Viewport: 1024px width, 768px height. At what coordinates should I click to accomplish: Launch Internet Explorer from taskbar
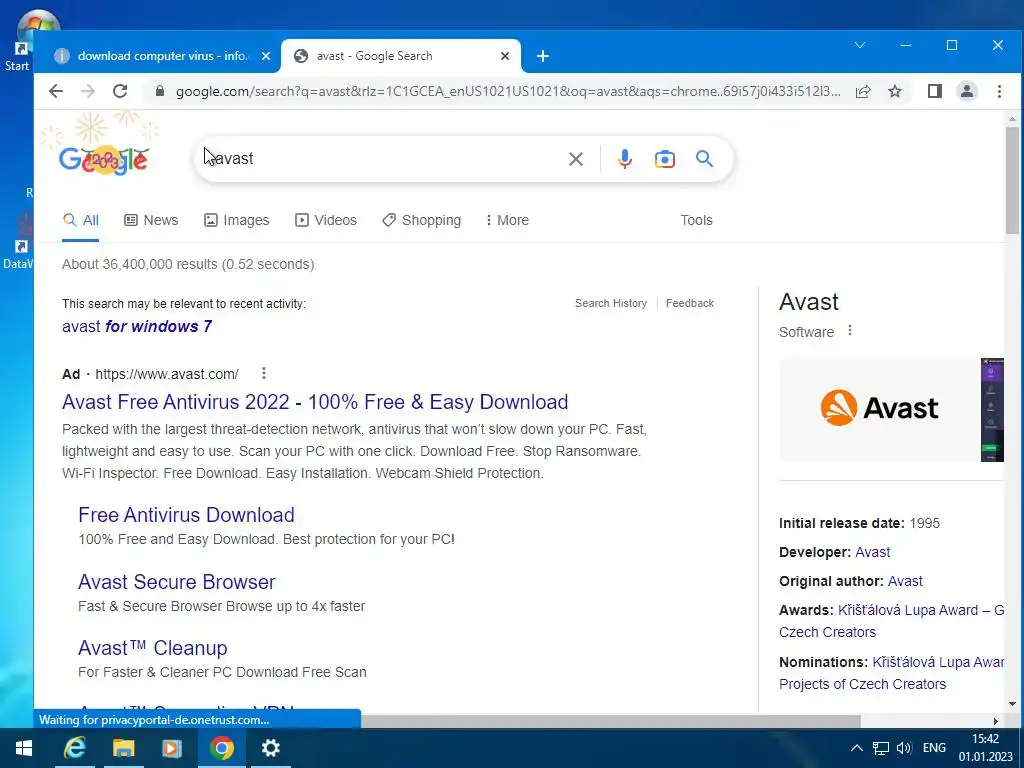74,748
